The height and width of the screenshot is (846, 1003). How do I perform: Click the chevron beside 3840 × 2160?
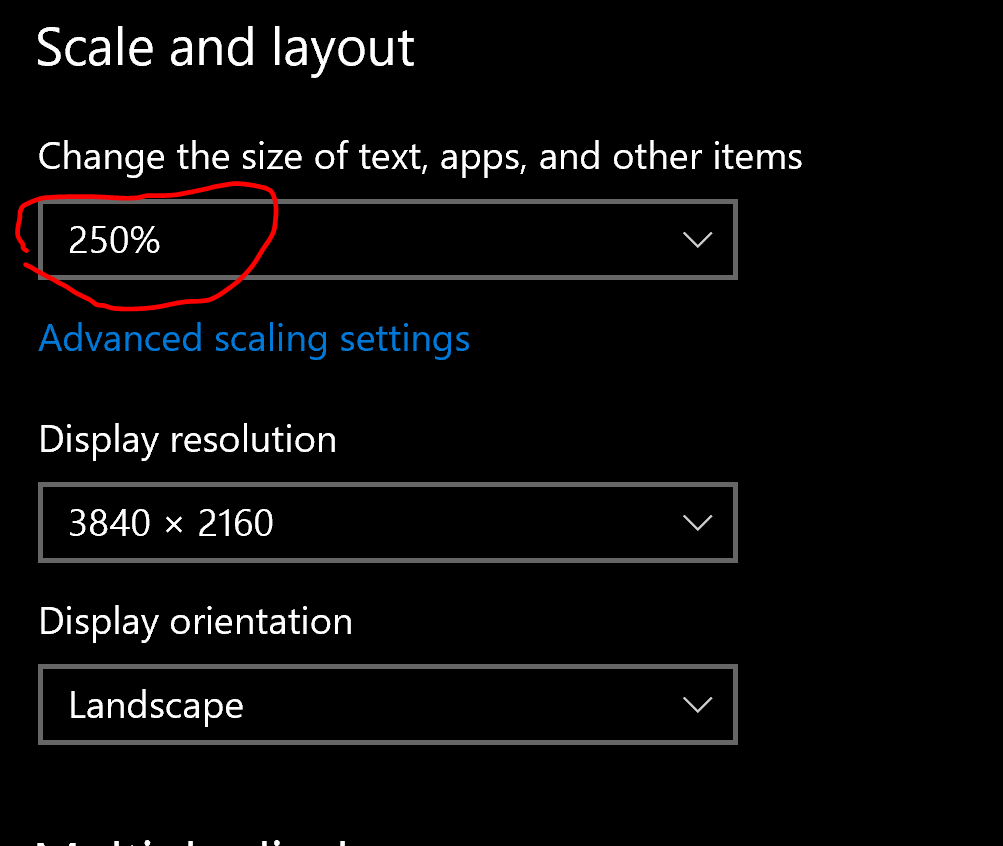[696, 522]
